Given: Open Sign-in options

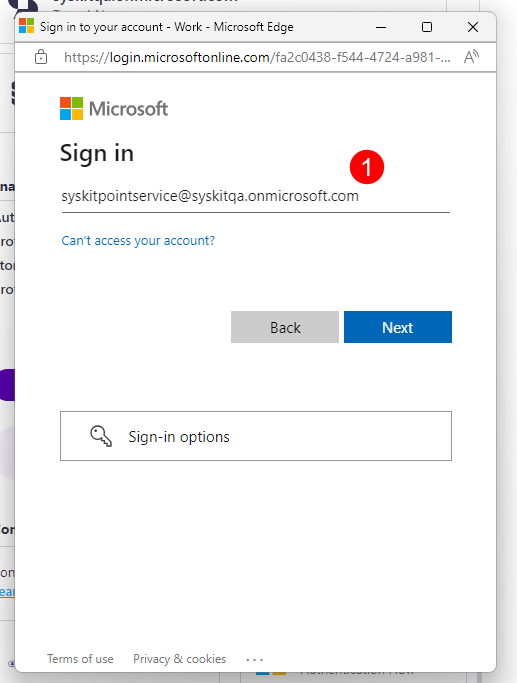Looking at the screenshot, I should (x=256, y=436).
